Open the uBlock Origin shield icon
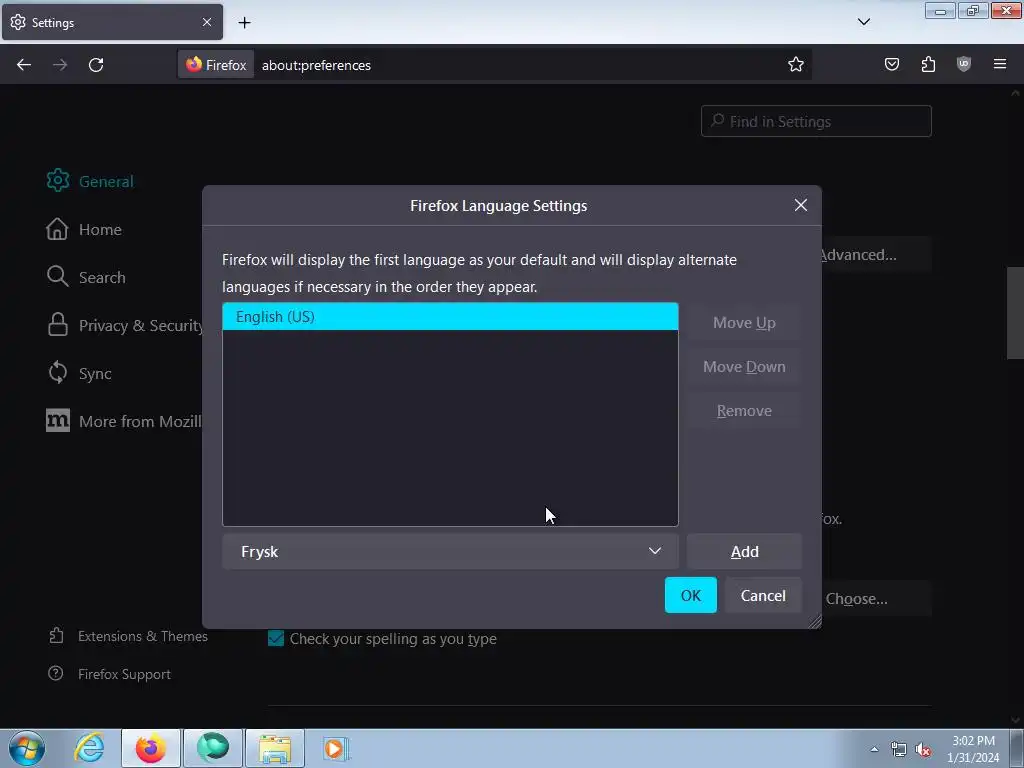1024x768 pixels. 964,64
